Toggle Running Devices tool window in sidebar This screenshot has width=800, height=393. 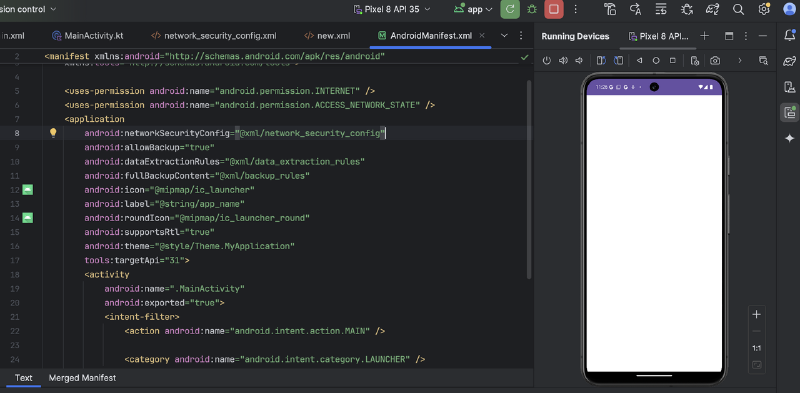pyautogui.click(x=789, y=112)
